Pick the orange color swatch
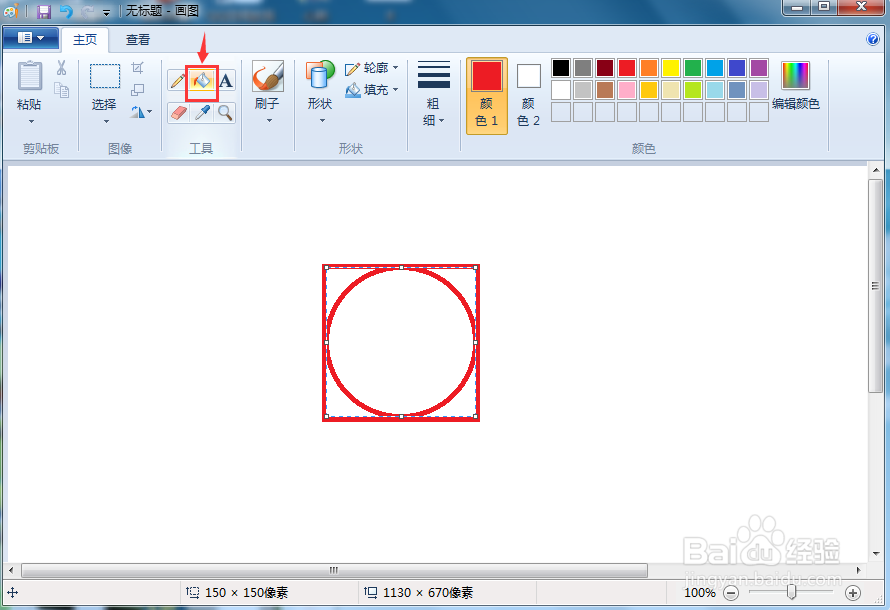 point(648,68)
